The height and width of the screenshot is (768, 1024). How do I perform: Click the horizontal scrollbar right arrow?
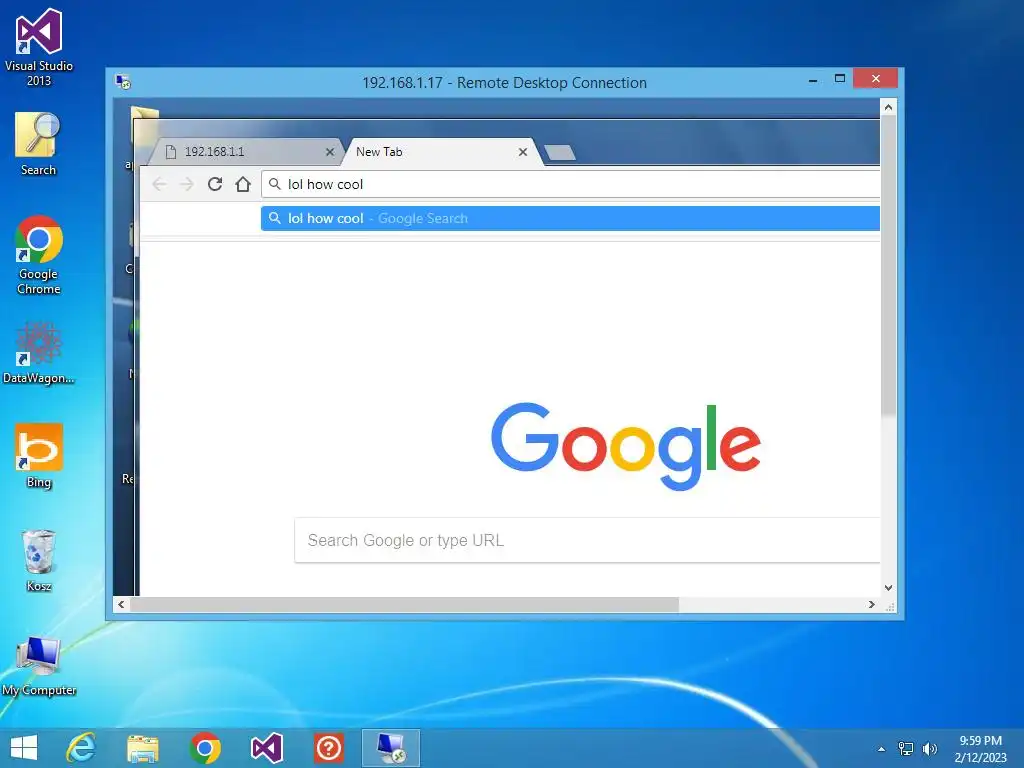[871, 605]
